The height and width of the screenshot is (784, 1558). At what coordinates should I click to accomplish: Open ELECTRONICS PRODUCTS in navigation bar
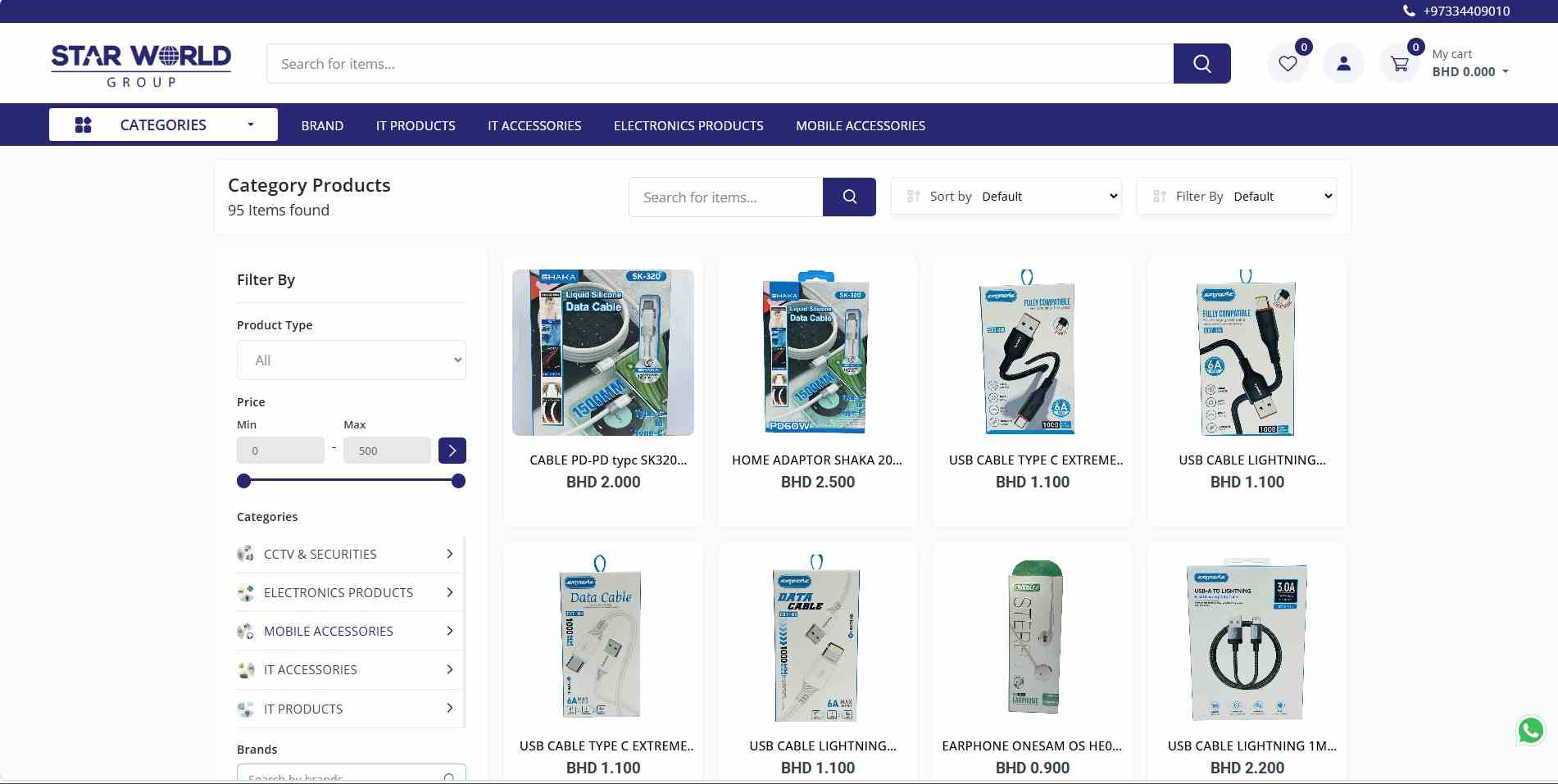(688, 126)
